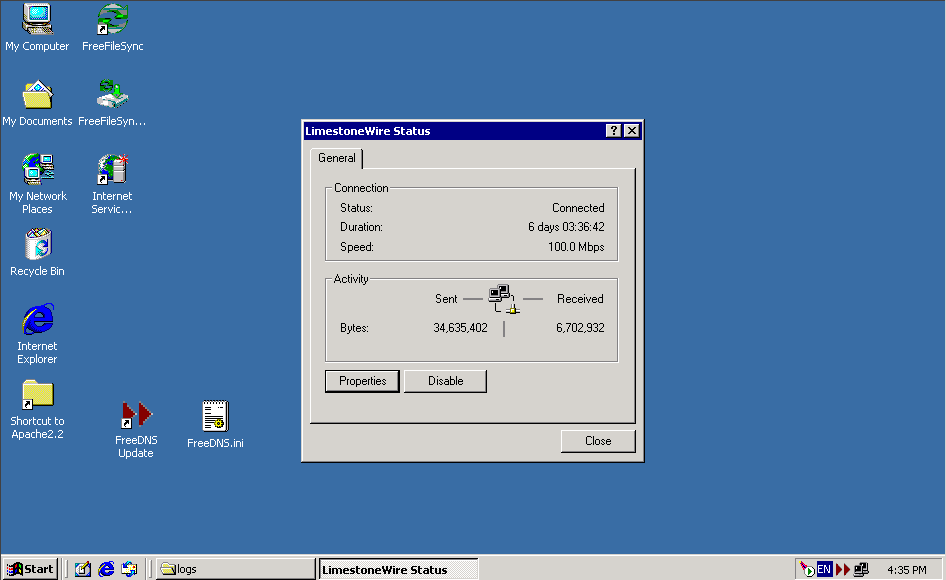This screenshot has width=946, height=580.
Task: Select the FreeDNS.ini file icon
Action: (215, 416)
